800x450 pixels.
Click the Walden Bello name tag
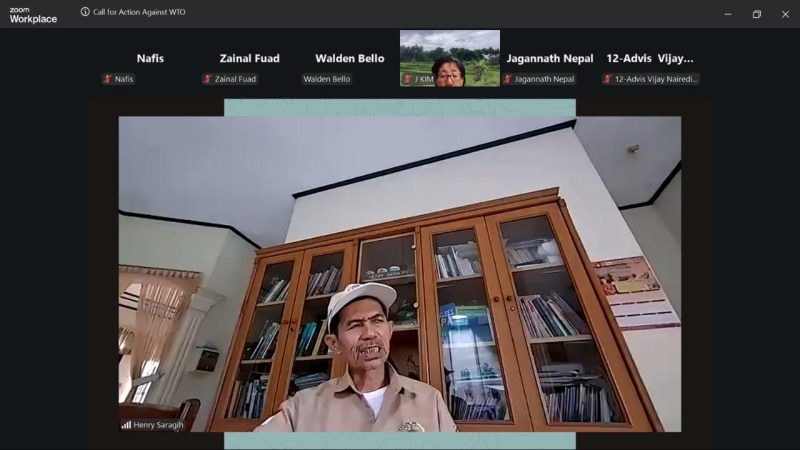click(x=327, y=79)
